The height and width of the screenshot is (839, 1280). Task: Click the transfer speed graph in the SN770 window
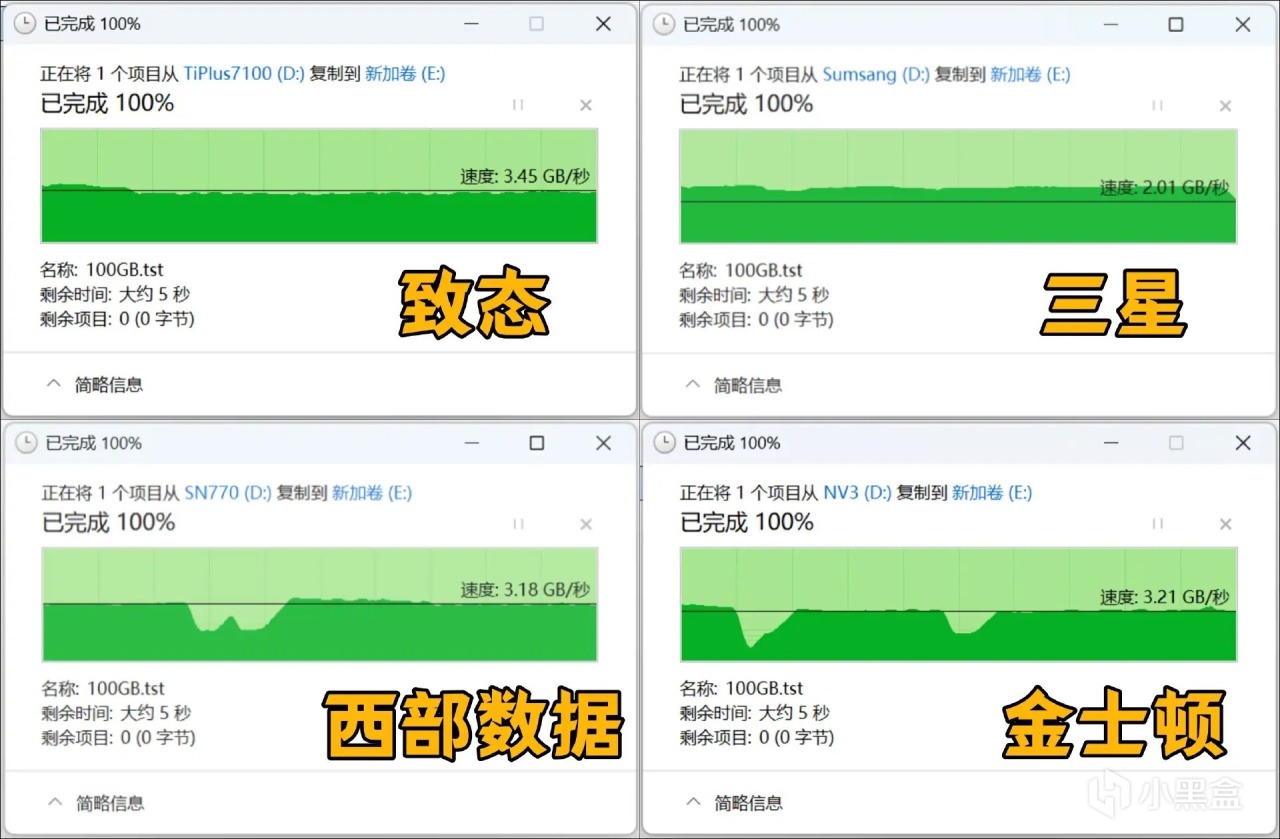click(x=319, y=604)
